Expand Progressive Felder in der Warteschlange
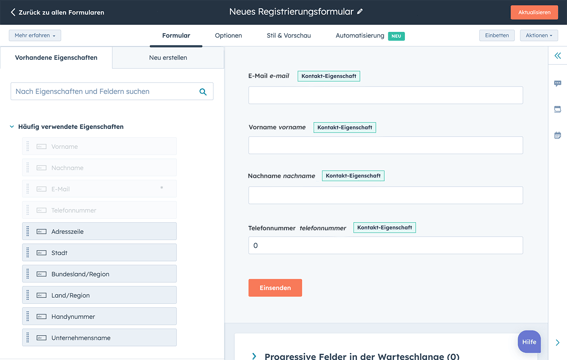 [254, 356]
